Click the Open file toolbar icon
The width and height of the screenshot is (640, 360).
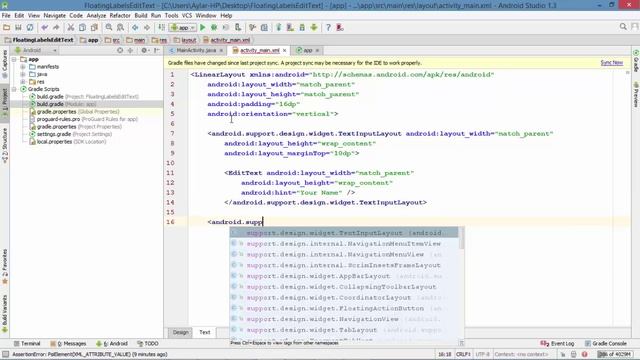(7, 27)
